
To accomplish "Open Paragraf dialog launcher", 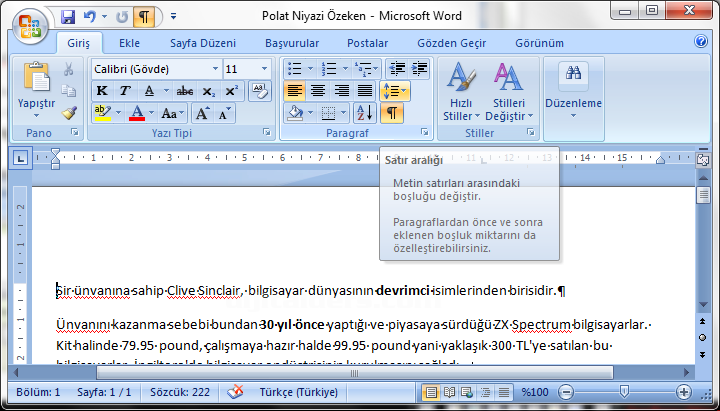I will pyautogui.click(x=424, y=133).
